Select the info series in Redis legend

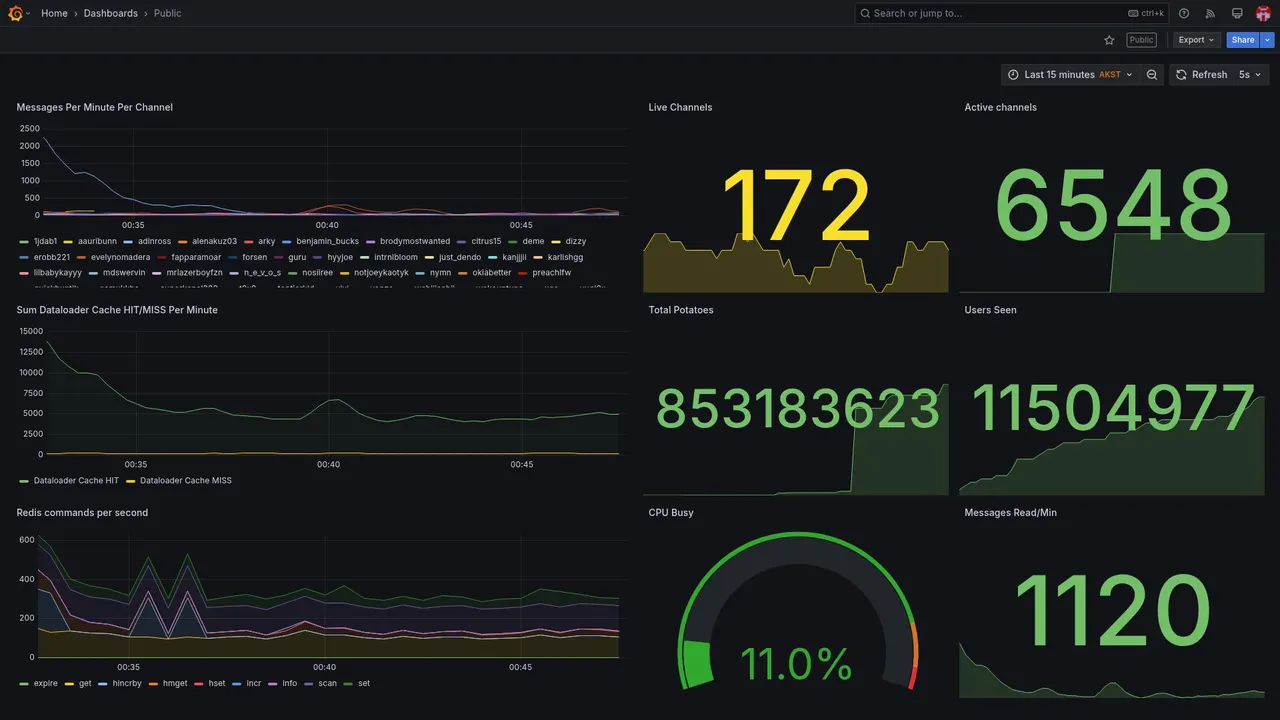(290, 683)
